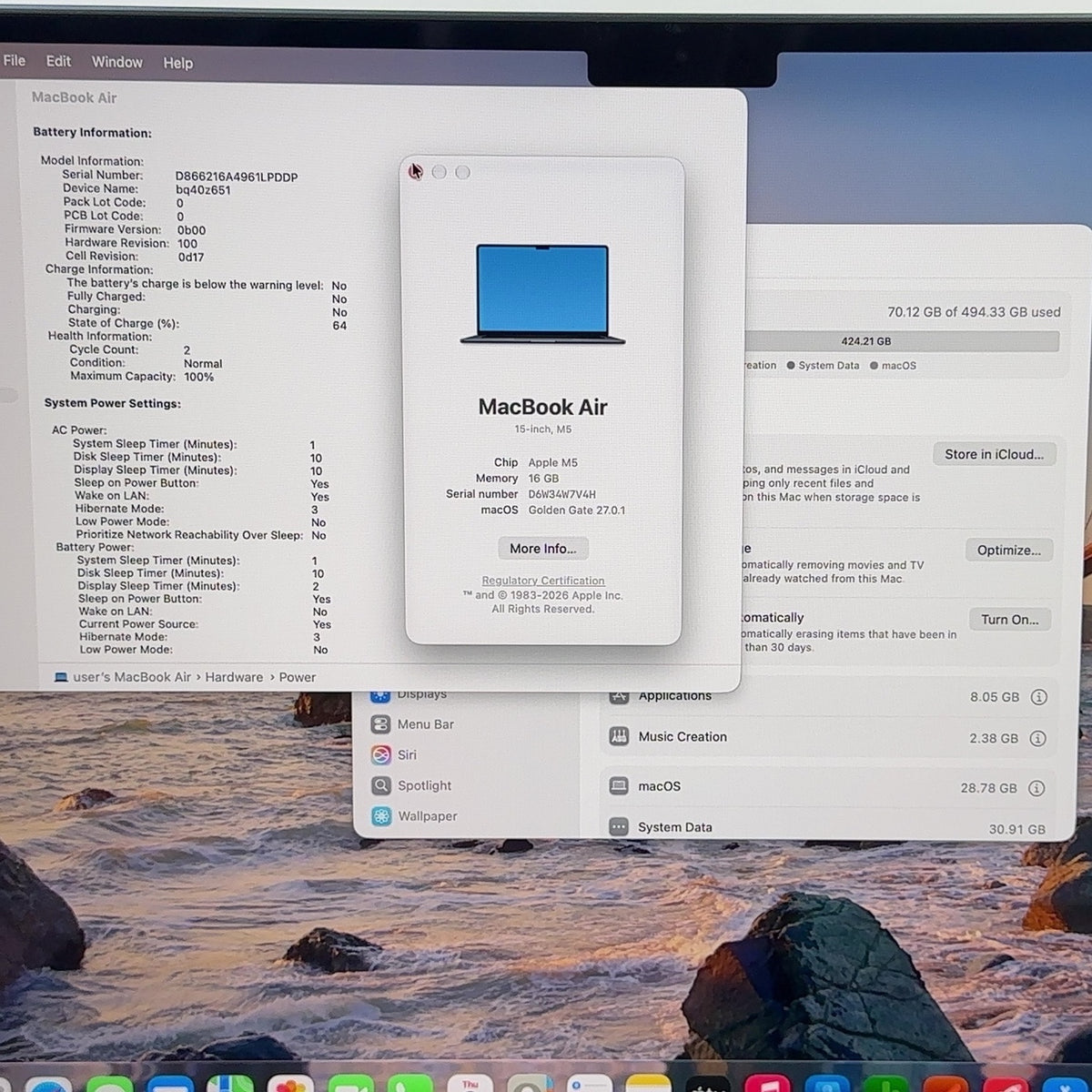Open the Window menu
Image resolution: width=1092 pixels, height=1092 pixels.
(x=117, y=62)
